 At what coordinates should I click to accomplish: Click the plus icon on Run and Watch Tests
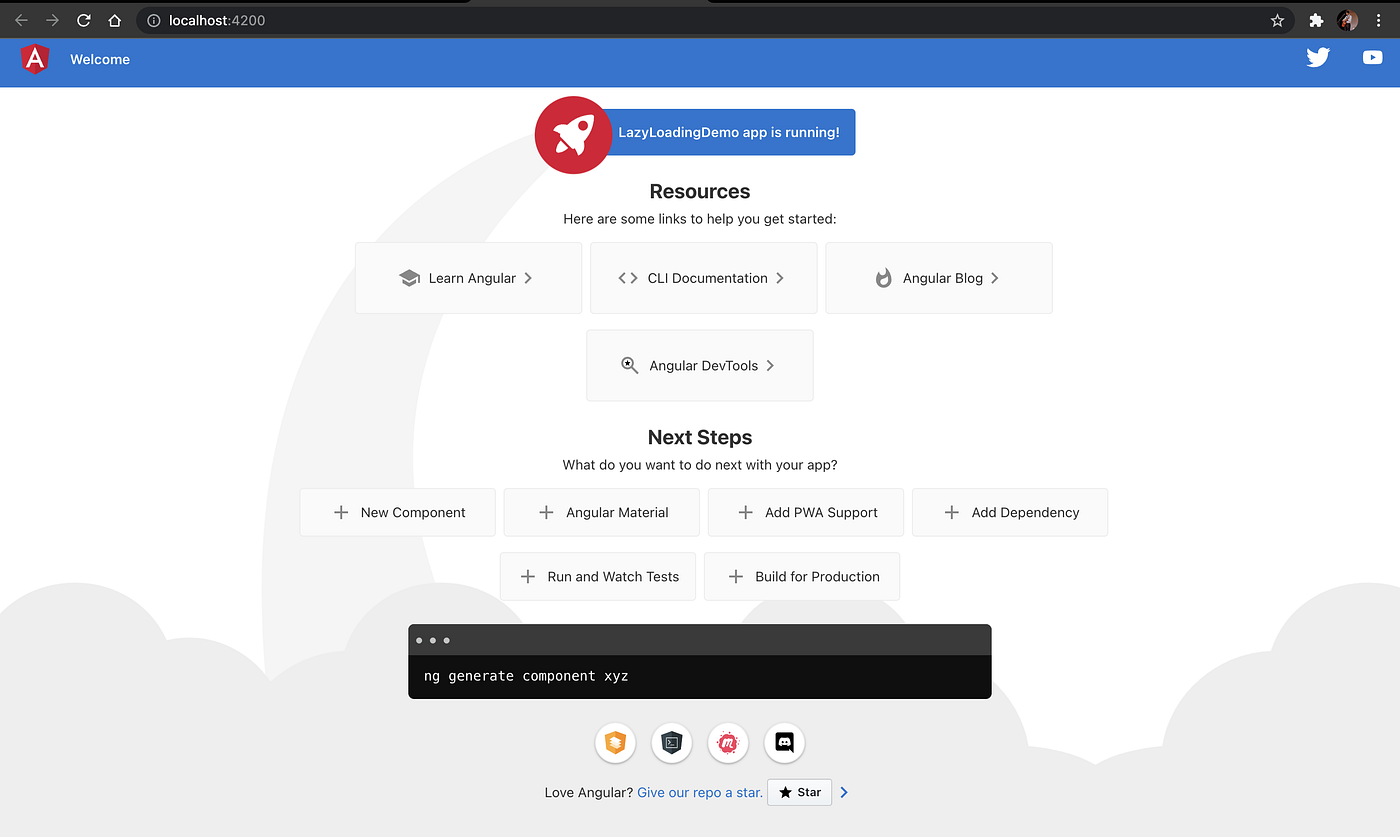528,576
